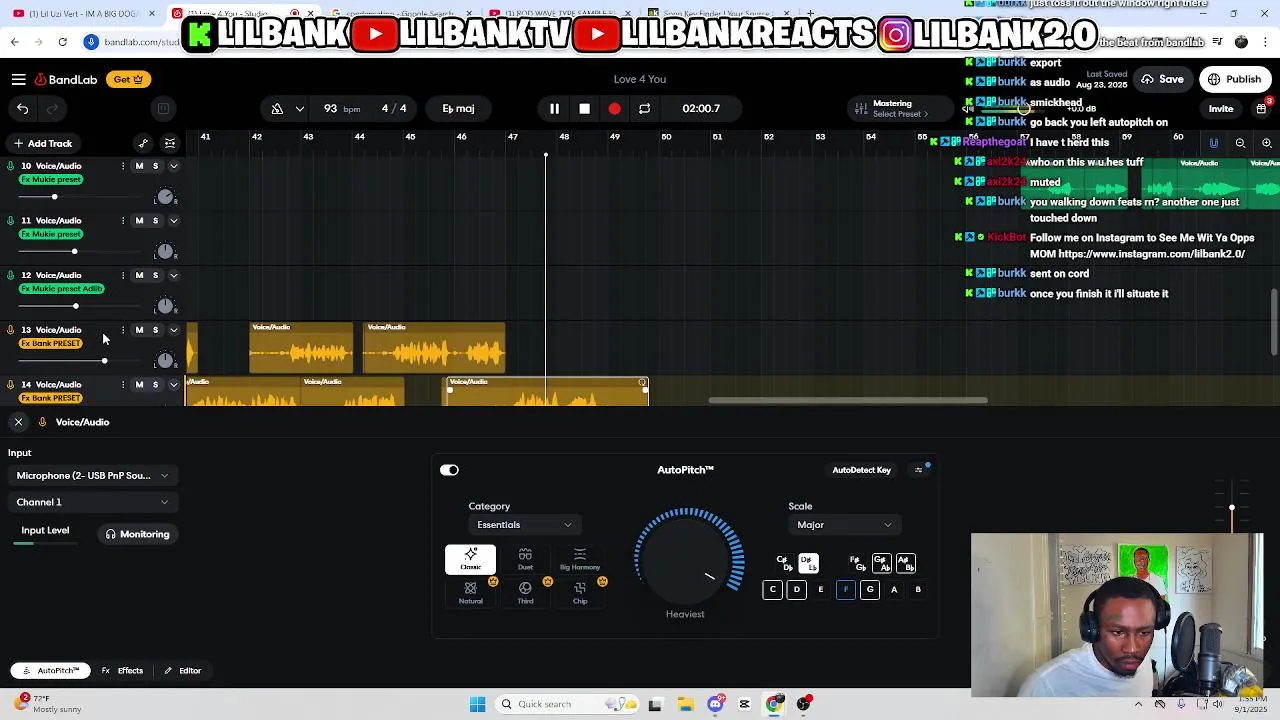The width and height of the screenshot is (1280, 720).
Task: Close the Voice/Audio bottom panel
Action: pos(18,422)
